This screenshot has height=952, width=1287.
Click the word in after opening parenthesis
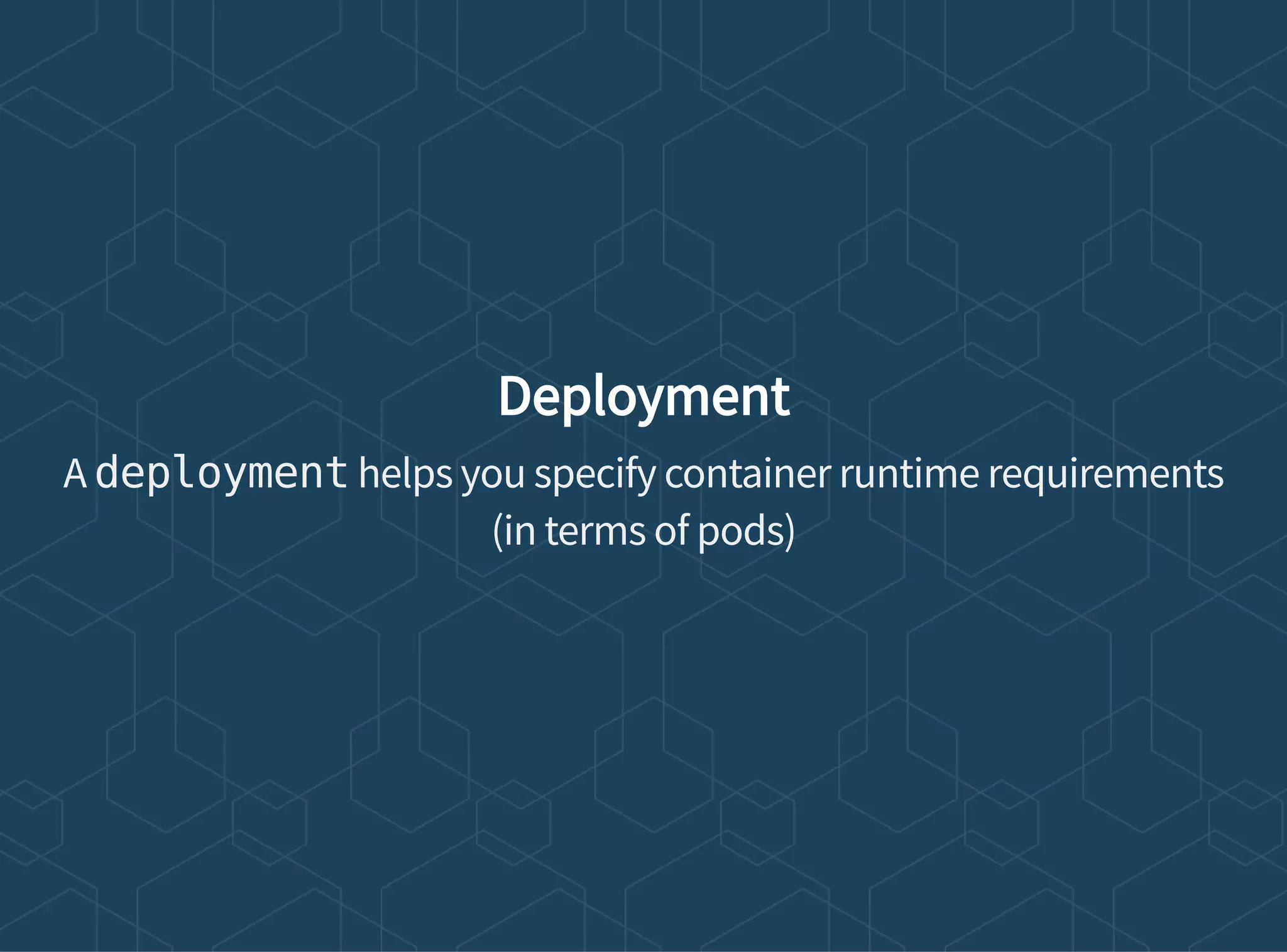pos(519,532)
